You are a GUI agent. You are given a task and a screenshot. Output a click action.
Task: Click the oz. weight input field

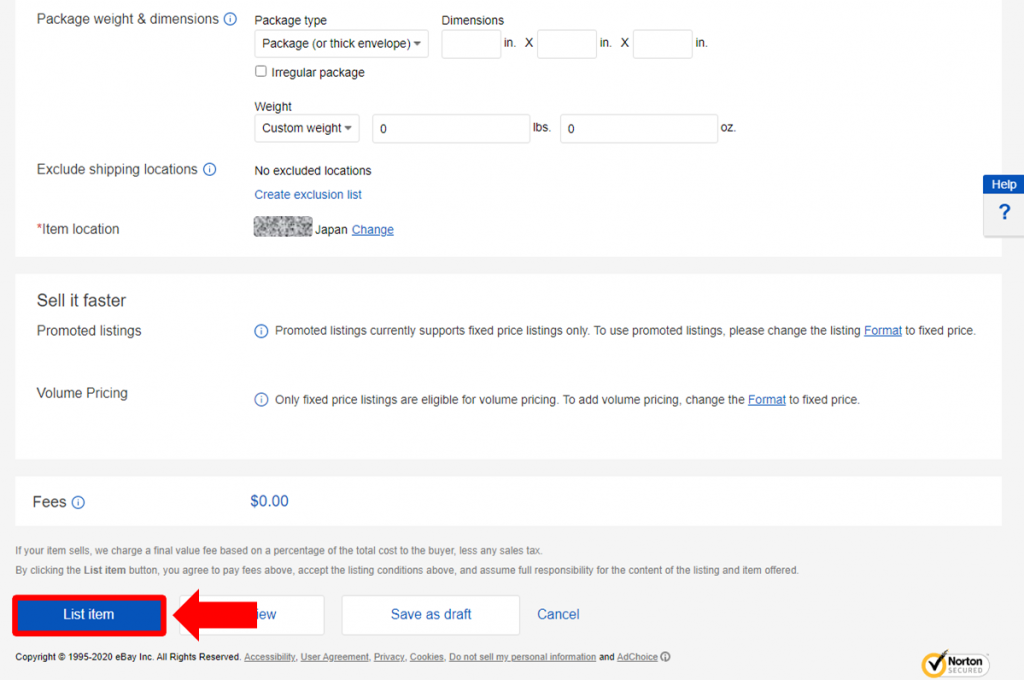(x=639, y=129)
